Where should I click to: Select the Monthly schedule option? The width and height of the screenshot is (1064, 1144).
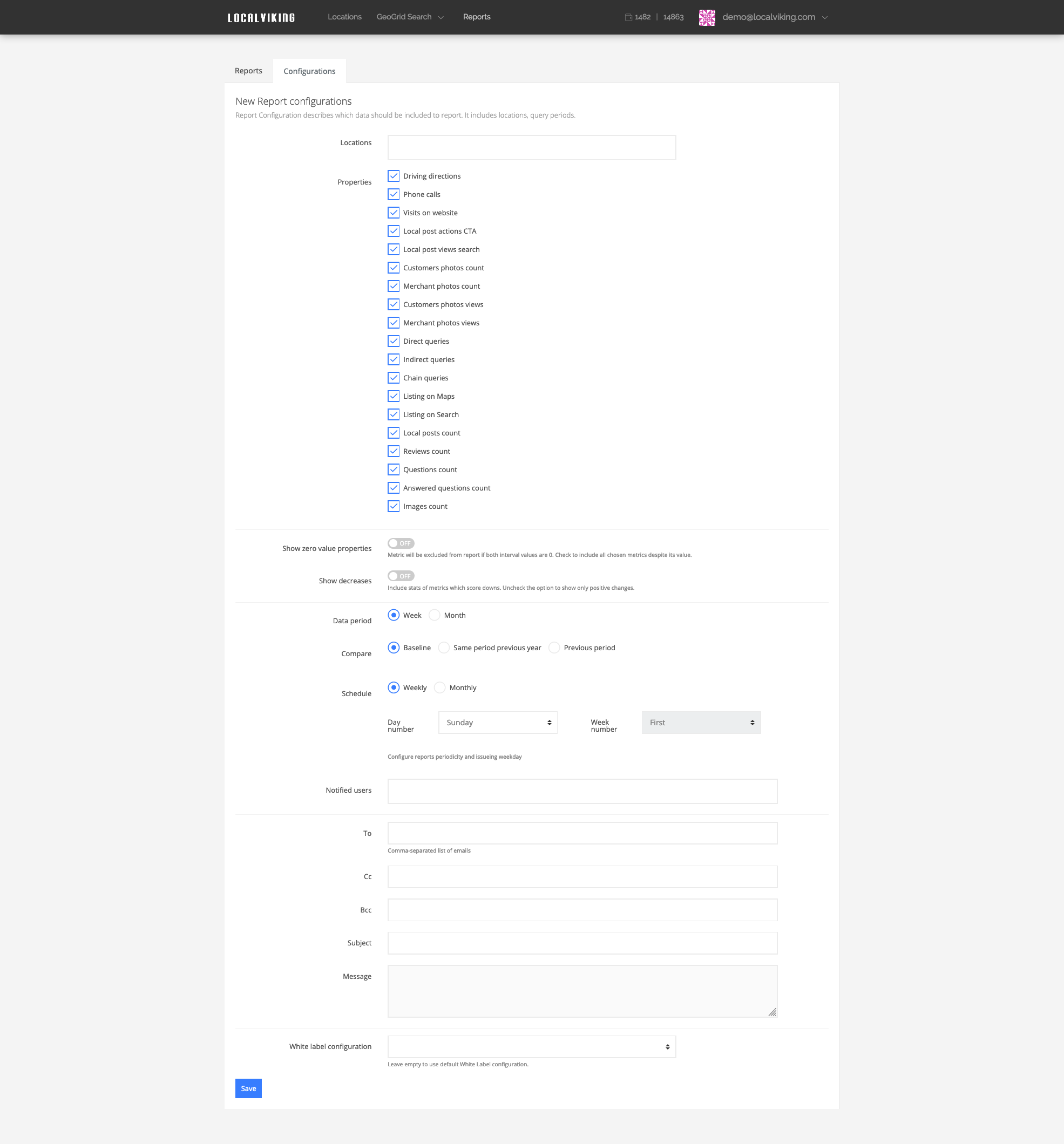(440, 687)
